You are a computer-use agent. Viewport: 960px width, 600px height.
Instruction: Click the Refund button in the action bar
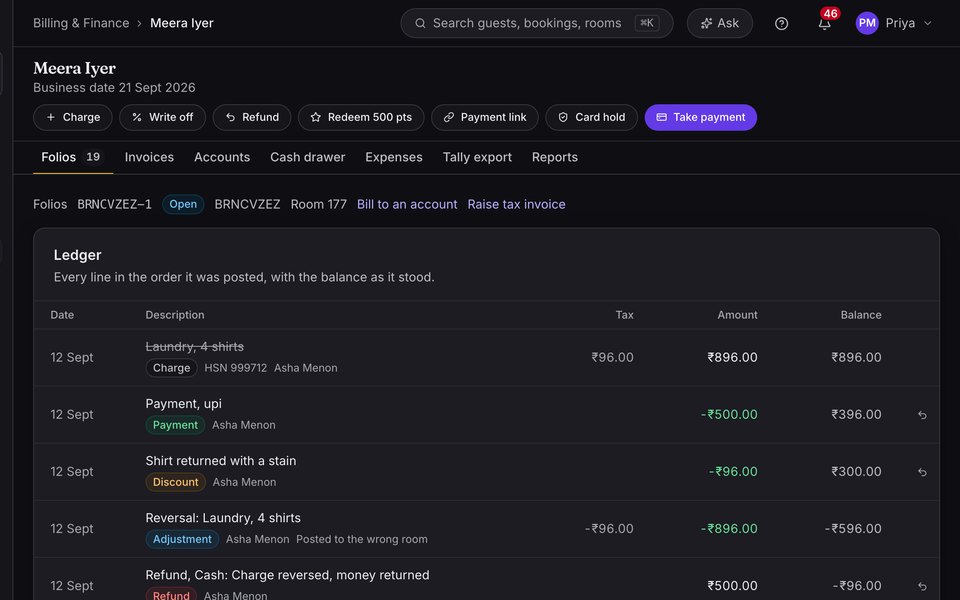(x=252, y=118)
